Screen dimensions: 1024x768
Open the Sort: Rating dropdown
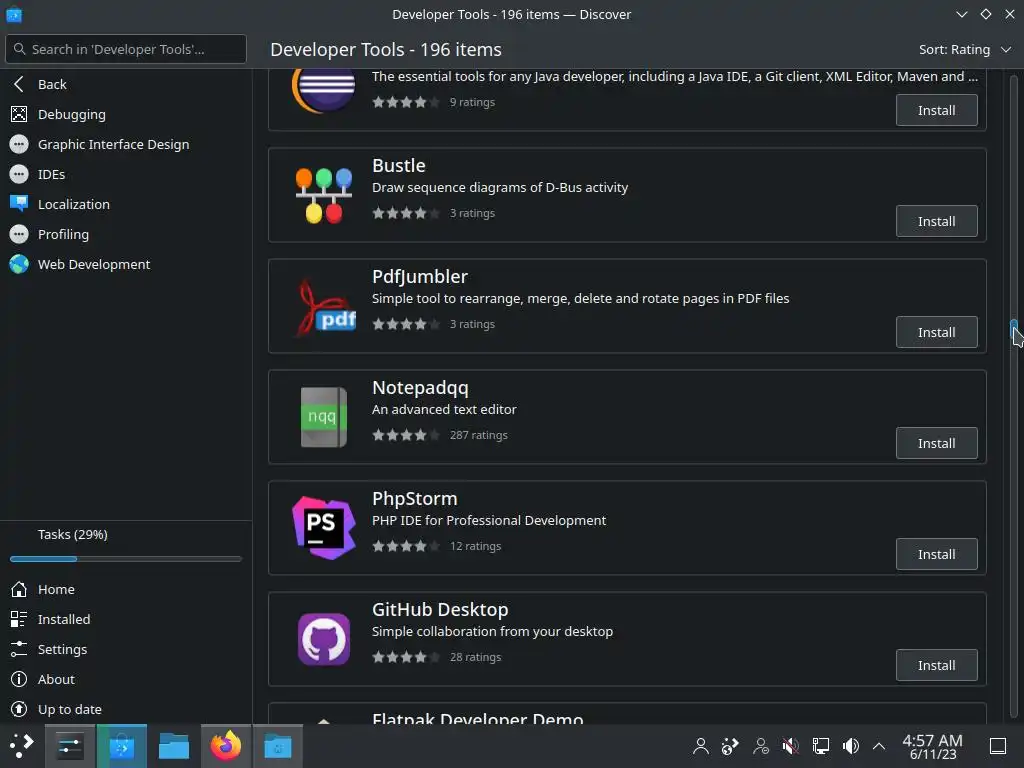965,50
